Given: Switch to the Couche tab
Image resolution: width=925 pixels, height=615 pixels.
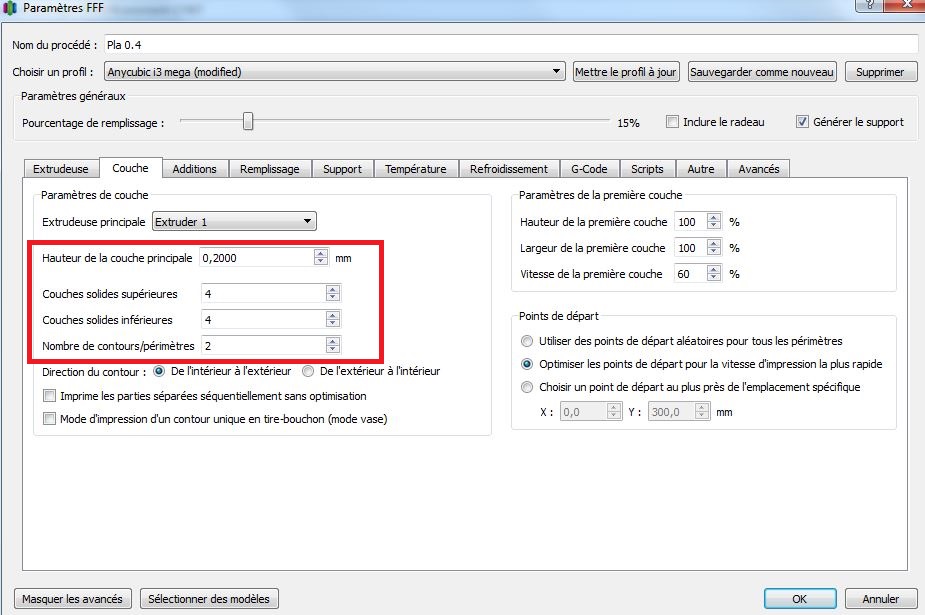Looking at the screenshot, I should (x=130, y=168).
